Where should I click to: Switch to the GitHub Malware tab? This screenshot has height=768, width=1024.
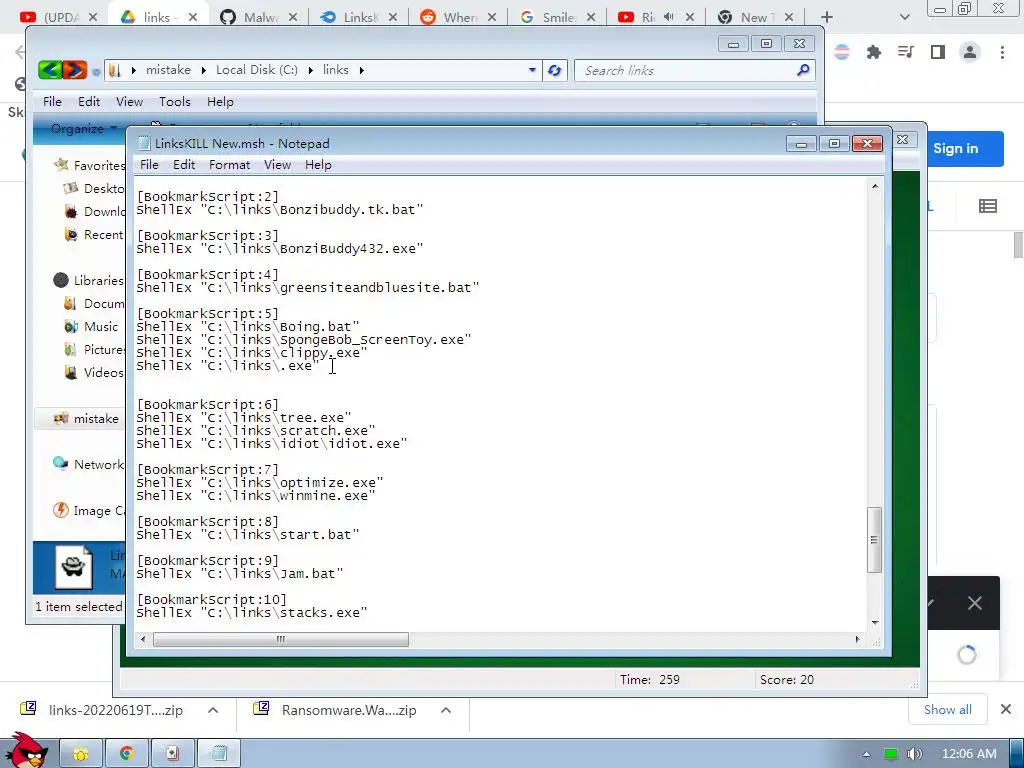pyautogui.click(x=259, y=18)
